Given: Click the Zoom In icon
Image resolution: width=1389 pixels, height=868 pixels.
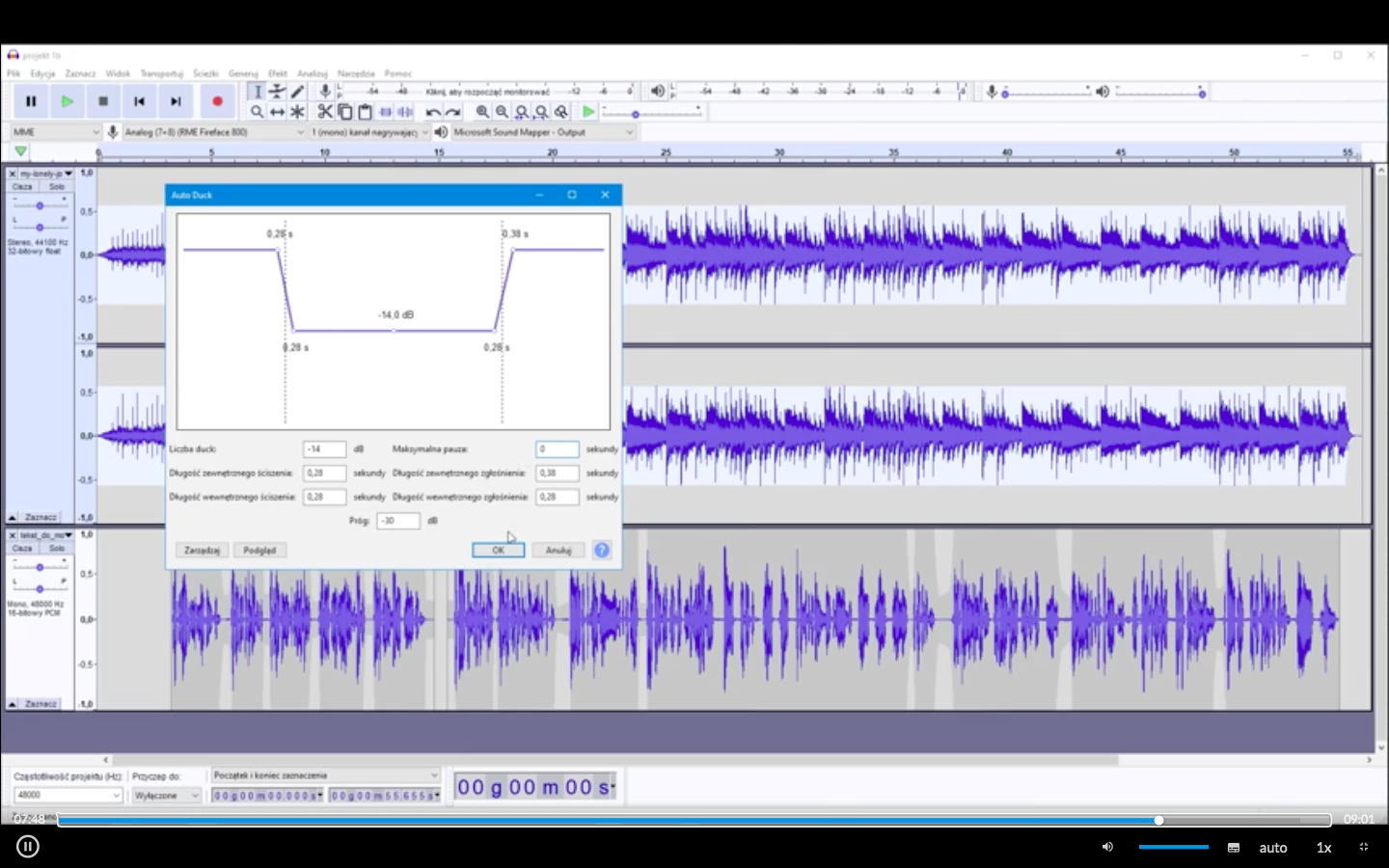Looking at the screenshot, I should [482, 112].
